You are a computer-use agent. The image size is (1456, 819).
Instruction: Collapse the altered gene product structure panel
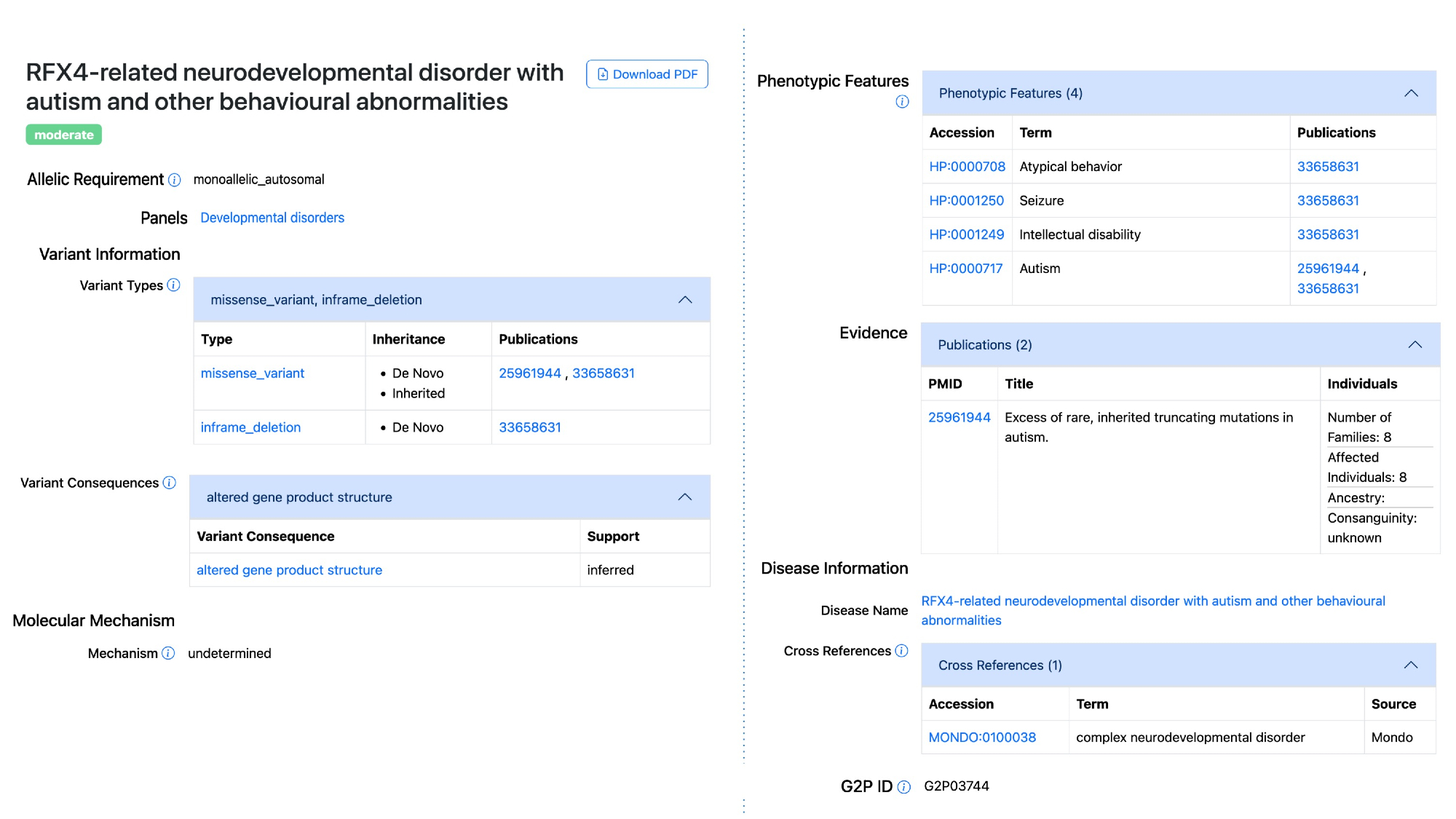pyautogui.click(x=684, y=497)
